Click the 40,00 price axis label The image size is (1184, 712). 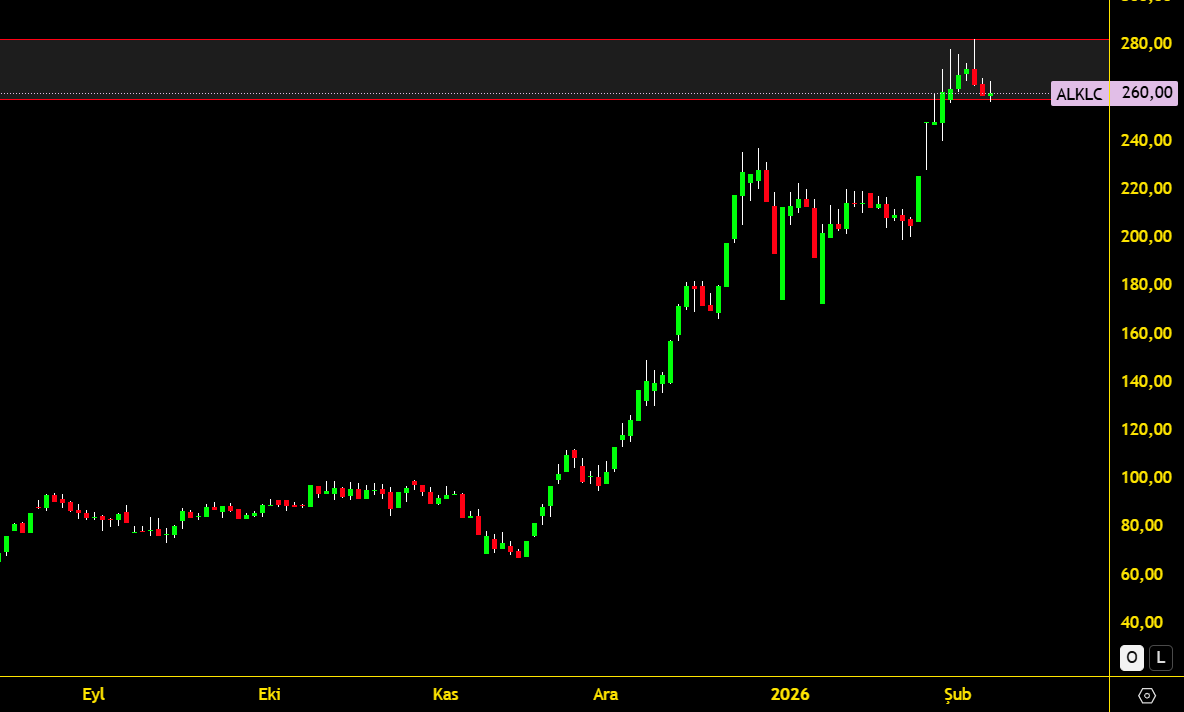pos(1142,622)
